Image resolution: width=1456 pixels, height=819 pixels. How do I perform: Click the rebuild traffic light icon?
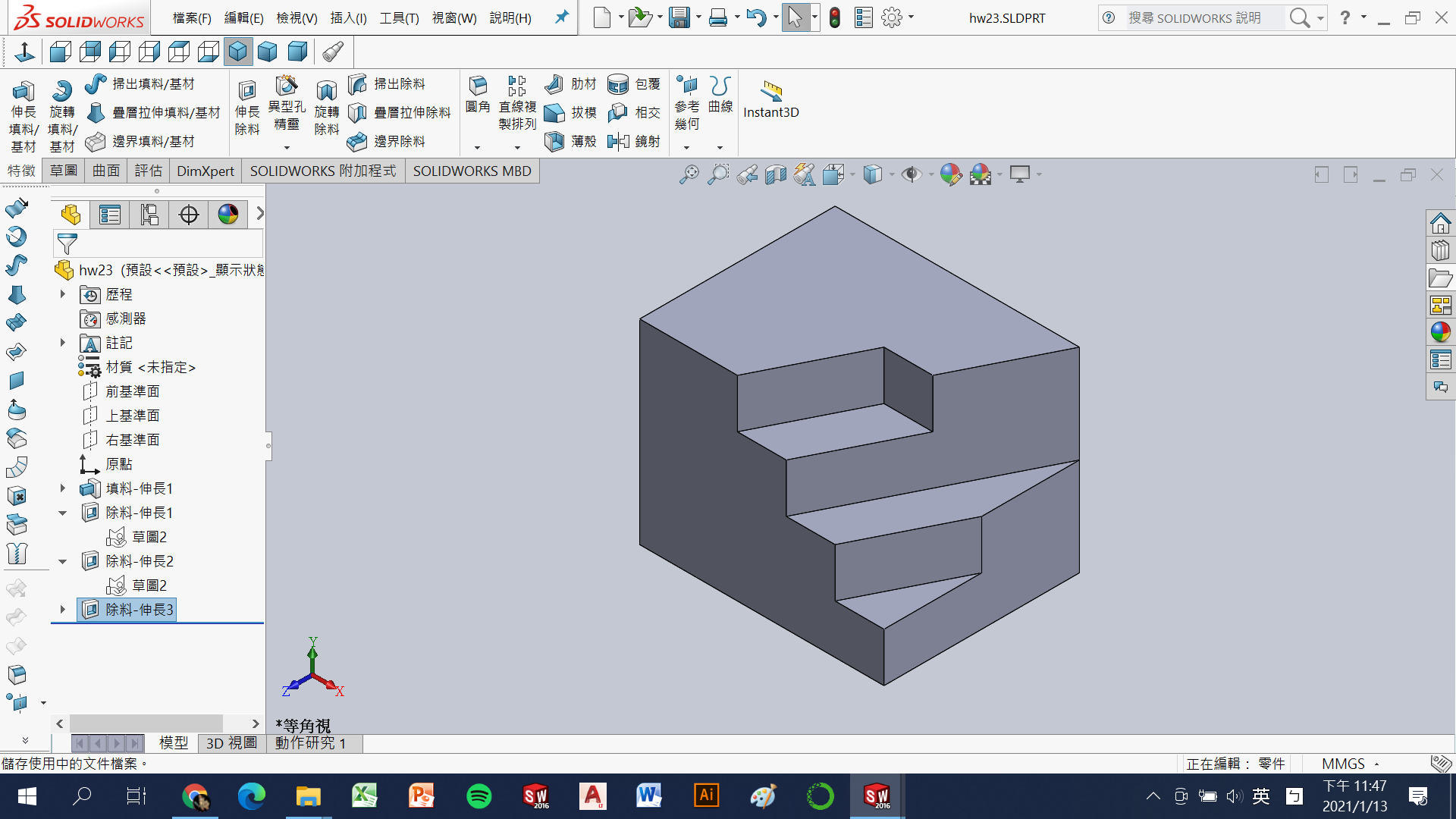pyautogui.click(x=835, y=17)
